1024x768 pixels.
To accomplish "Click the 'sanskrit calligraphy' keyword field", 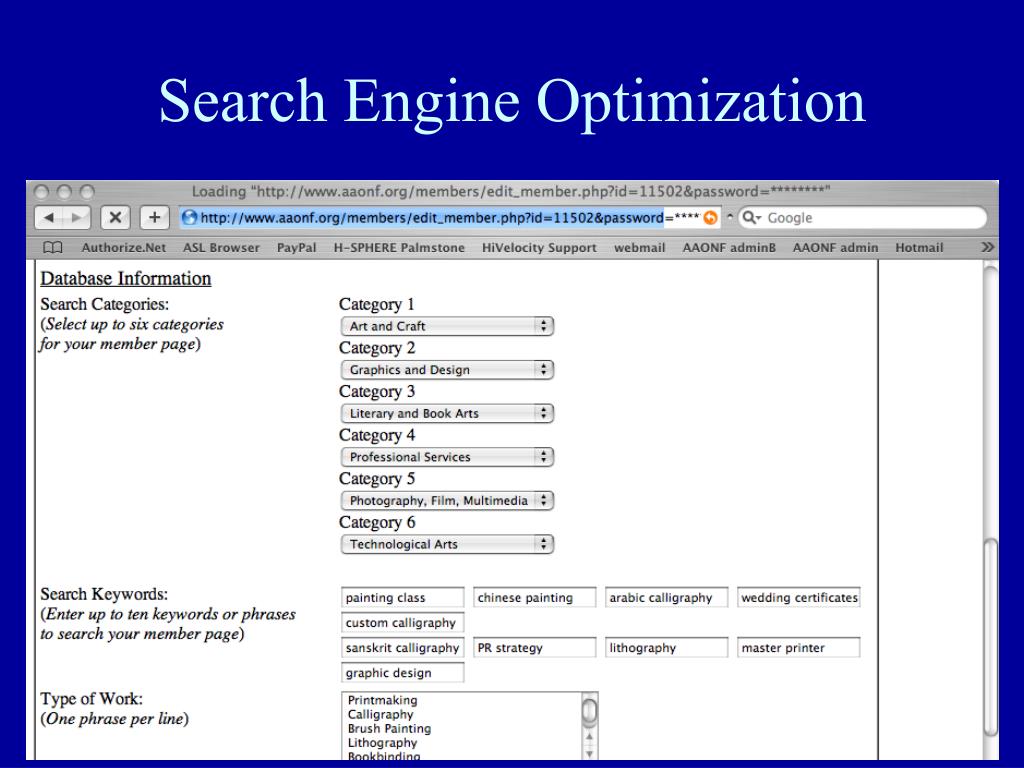I will pos(402,648).
